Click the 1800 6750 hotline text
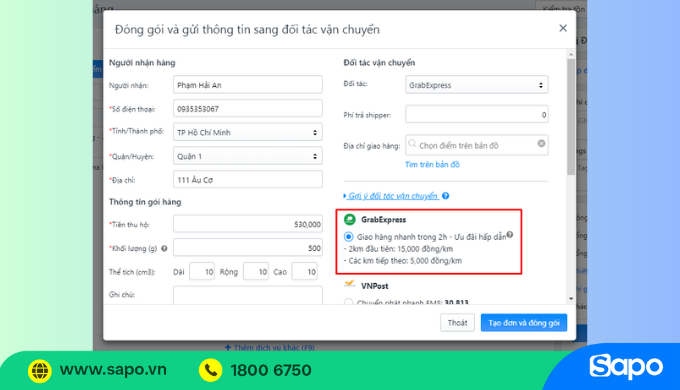This screenshot has width=680, height=390. click(271, 370)
